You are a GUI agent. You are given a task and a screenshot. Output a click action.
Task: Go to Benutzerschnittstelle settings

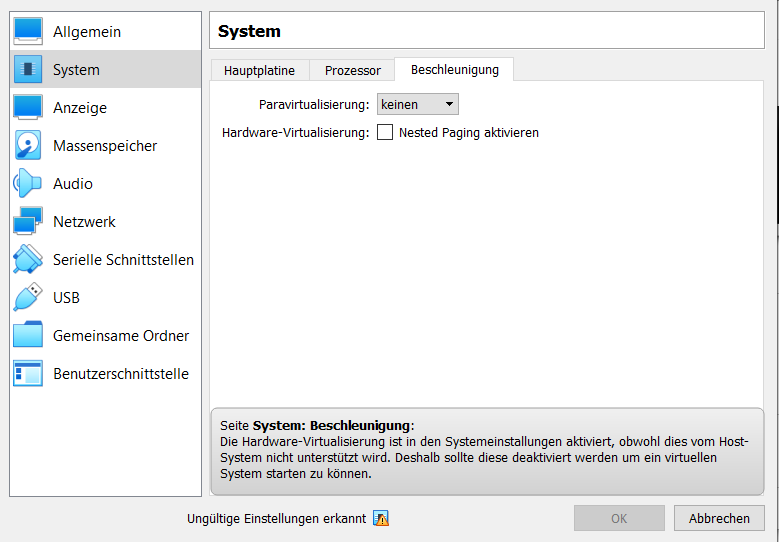coord(105,373)
